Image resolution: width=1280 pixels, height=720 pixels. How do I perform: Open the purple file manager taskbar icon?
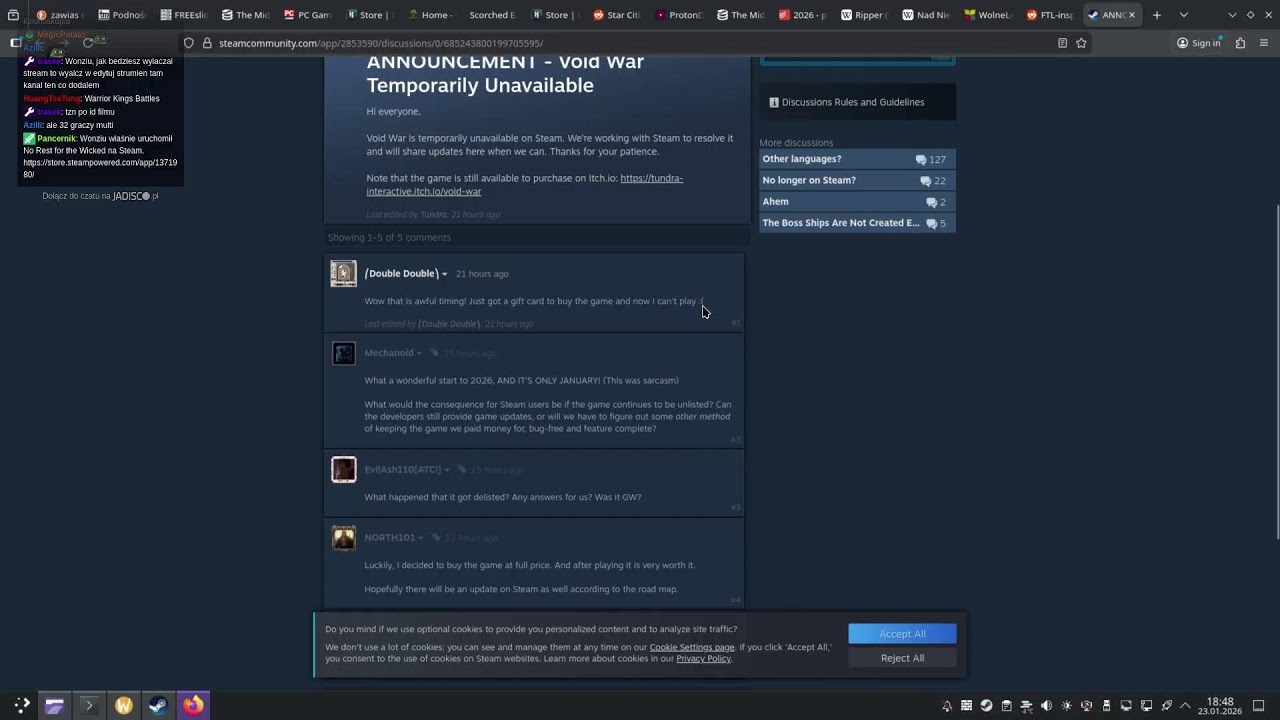54,705
